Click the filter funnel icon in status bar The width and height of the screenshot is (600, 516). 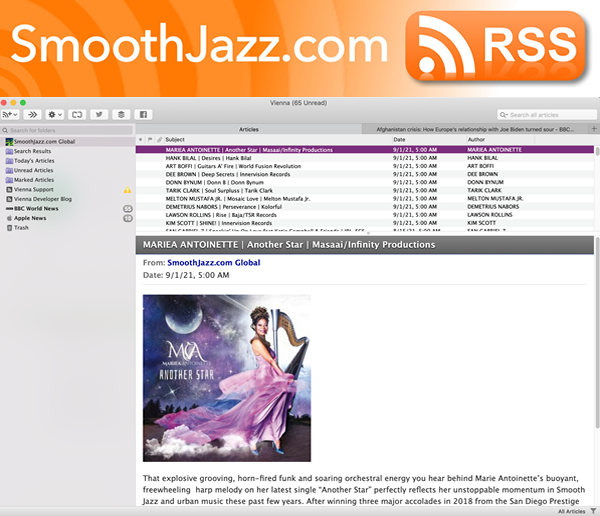[x=593, y=511]
